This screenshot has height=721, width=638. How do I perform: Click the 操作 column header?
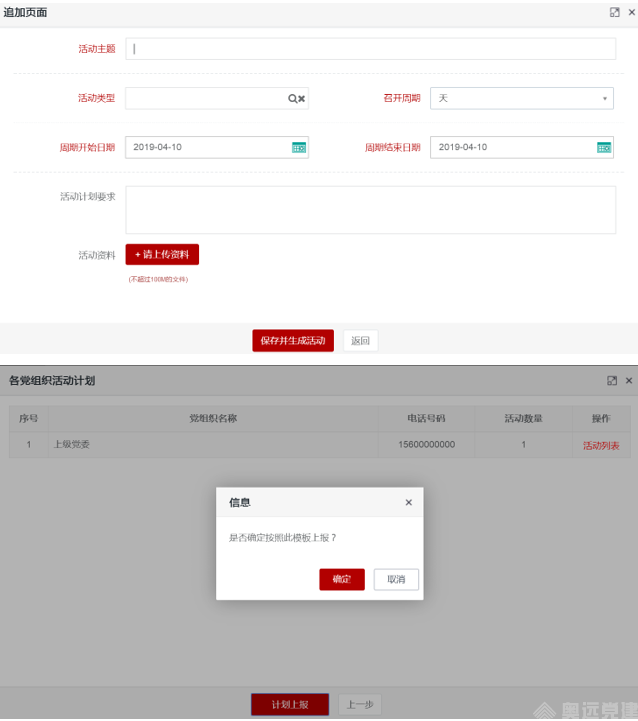pos(601,418)
